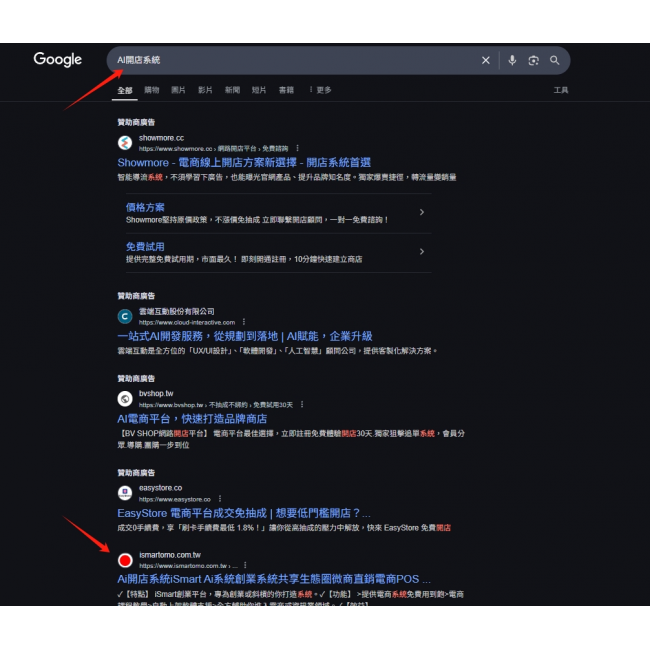Viewport: 650px width, 650px height.
Task: Switch to the 圖片 results tab
Action: click(x=178, y=90)
